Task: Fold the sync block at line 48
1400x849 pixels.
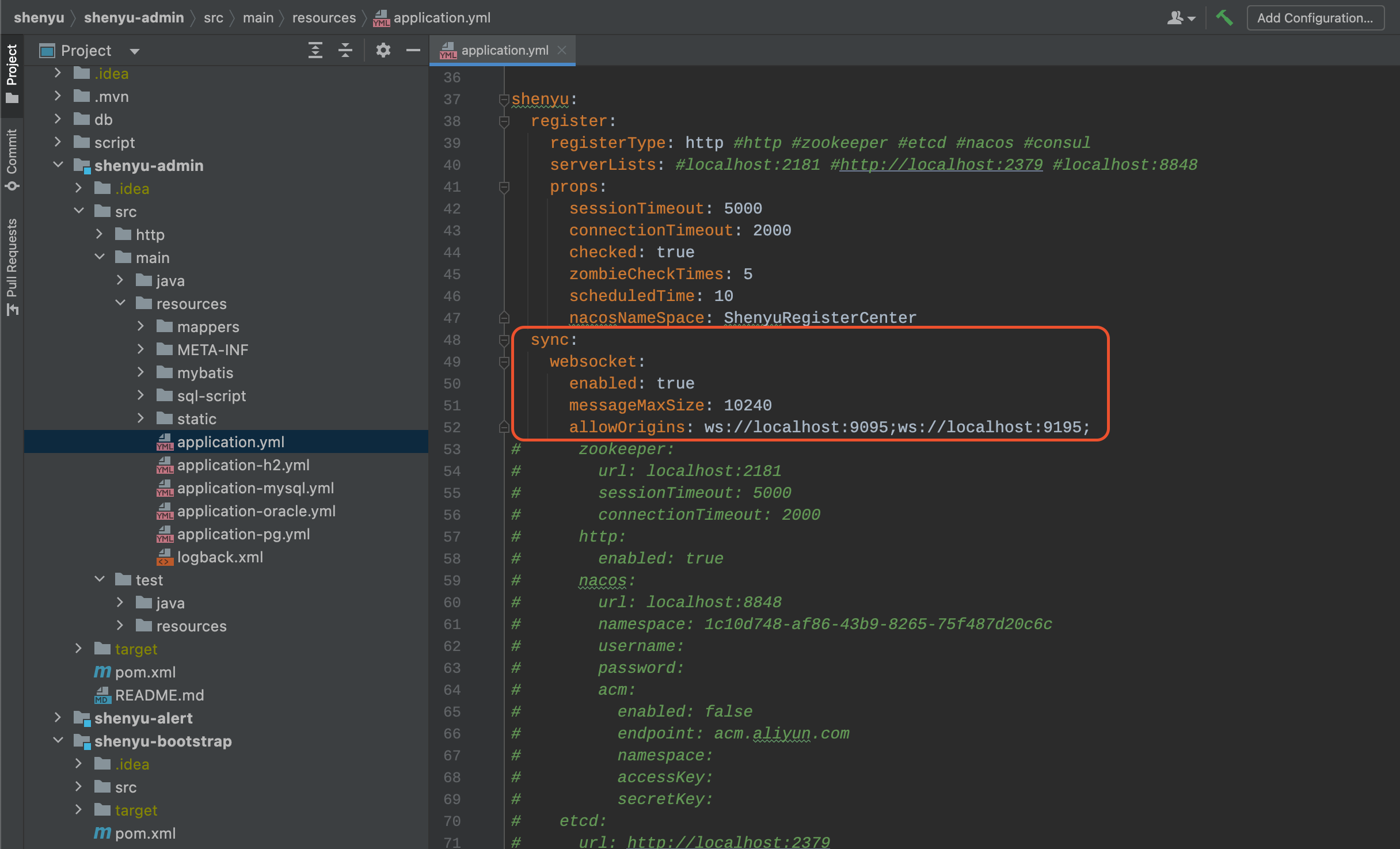Action: click(504, 340)
